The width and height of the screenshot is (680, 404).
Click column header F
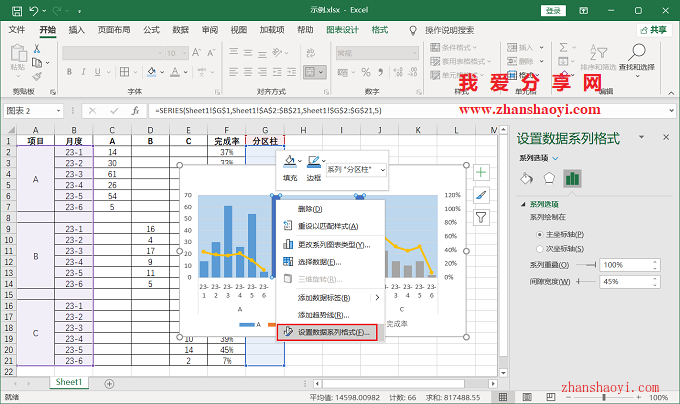pos(226,130)
